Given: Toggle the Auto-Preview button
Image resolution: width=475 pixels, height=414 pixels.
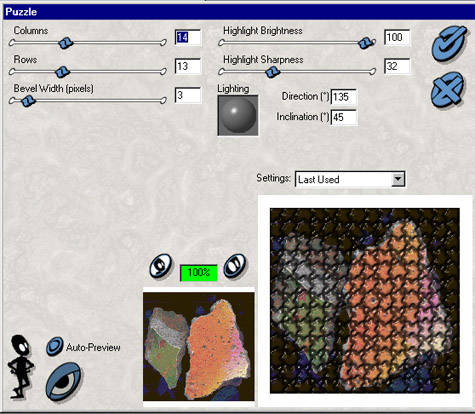Looking at the screenshot, I should pyautogui.click(x=54, y=346).
